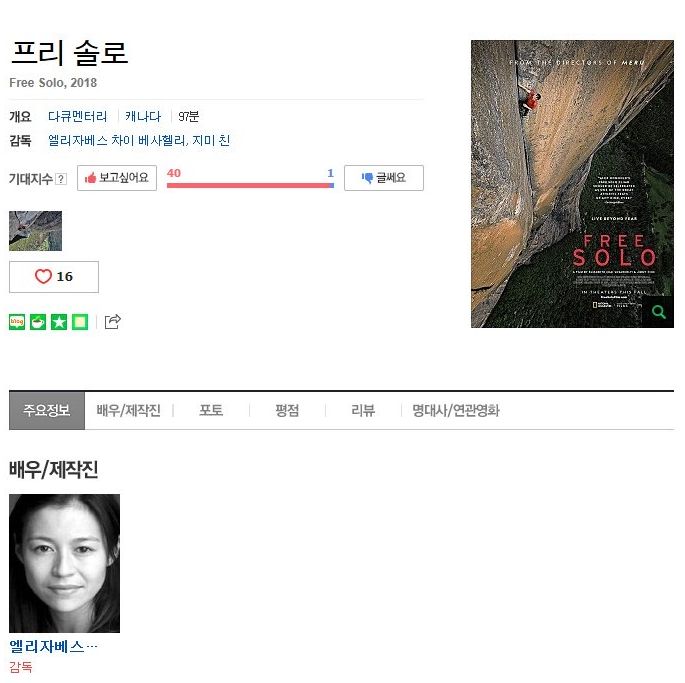
Task: Vote 보고싶어요 thumbs-up button
Action: (x=117, y=178)
